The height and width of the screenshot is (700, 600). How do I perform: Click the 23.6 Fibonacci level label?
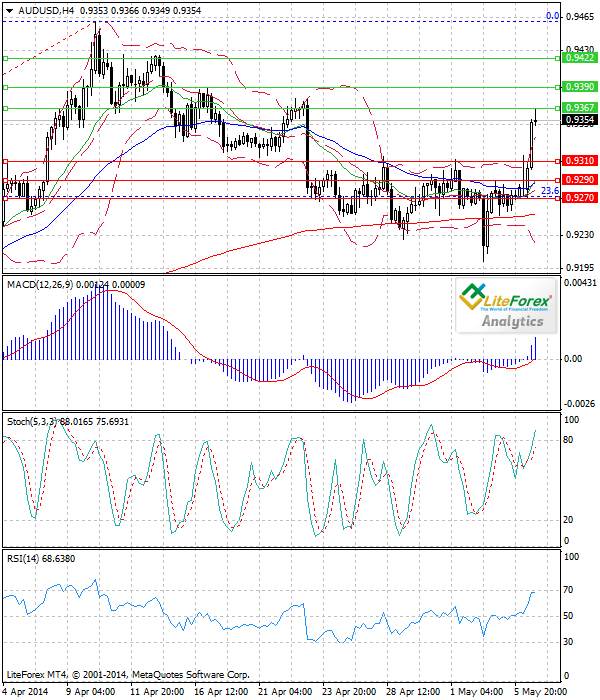(549, 191)
